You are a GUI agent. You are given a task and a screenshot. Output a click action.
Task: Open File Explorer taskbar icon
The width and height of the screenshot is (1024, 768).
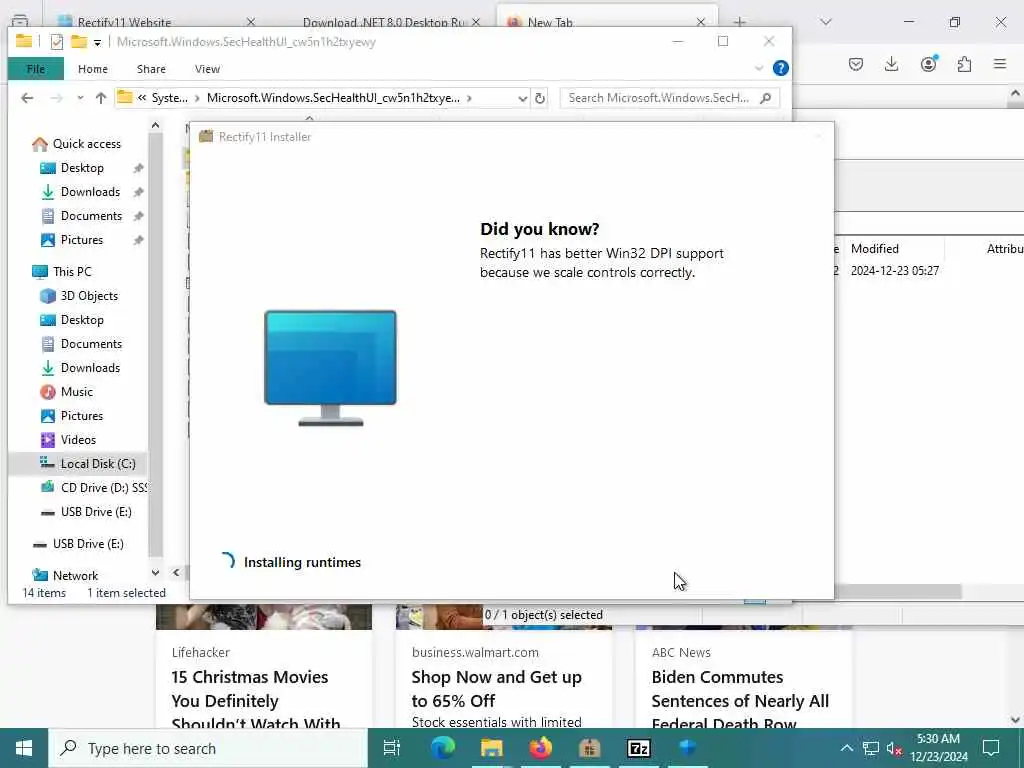pos(492,748)
